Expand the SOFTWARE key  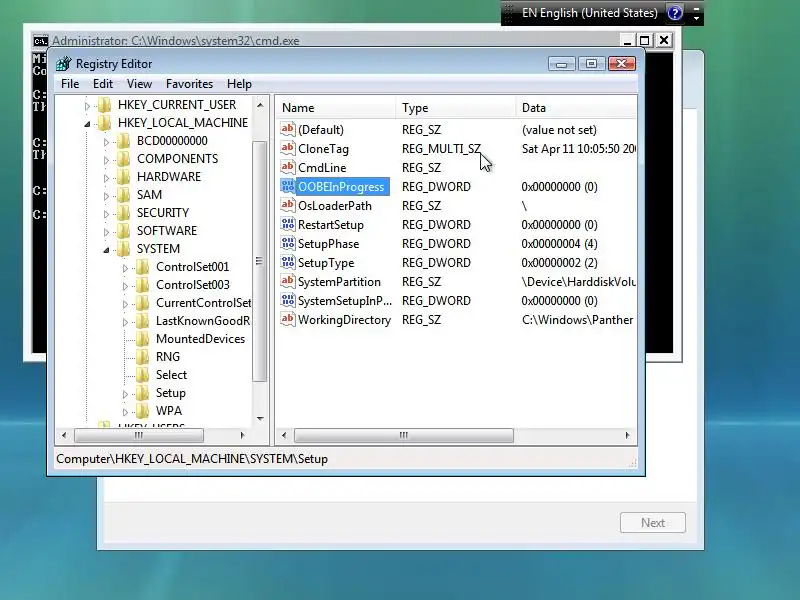[106, 232]
